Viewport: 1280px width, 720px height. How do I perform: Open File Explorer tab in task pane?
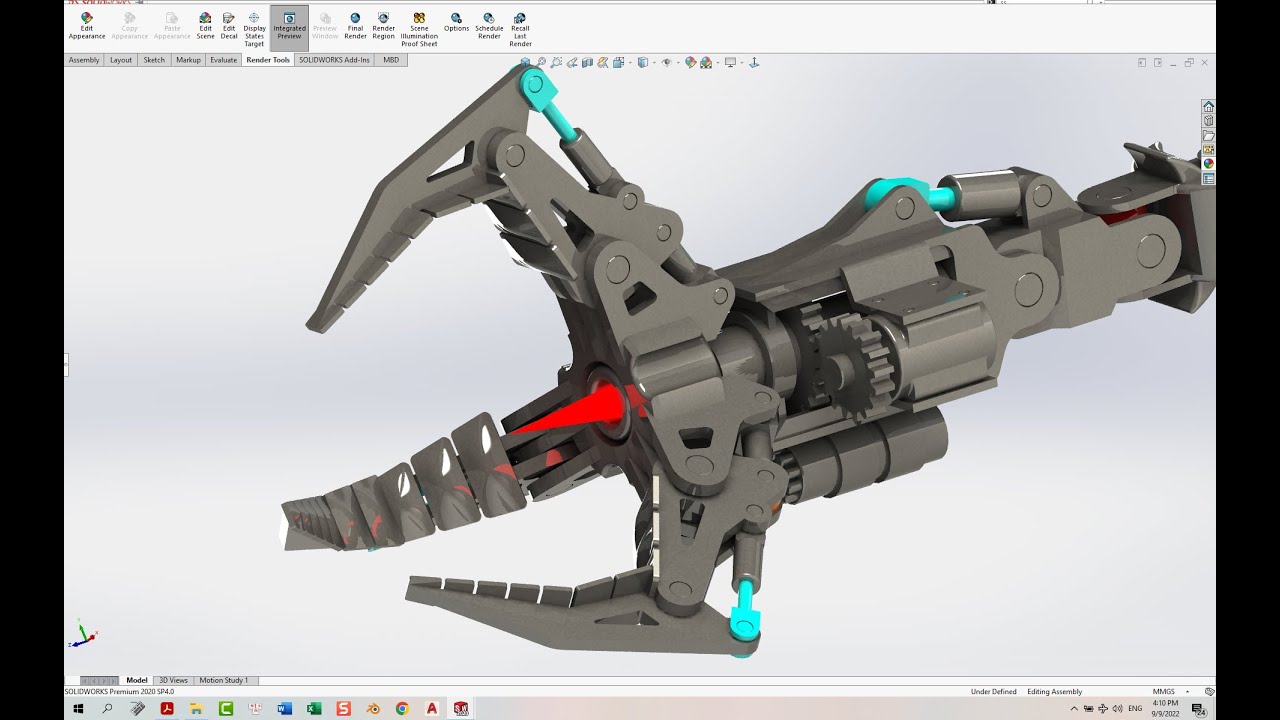click(1208, 135)
